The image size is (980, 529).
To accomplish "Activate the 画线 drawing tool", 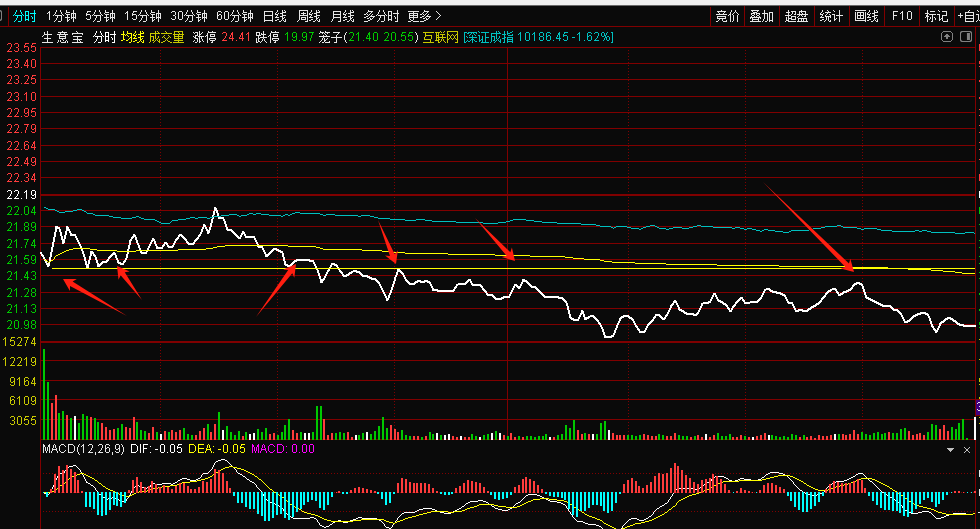I will point(866,16).
